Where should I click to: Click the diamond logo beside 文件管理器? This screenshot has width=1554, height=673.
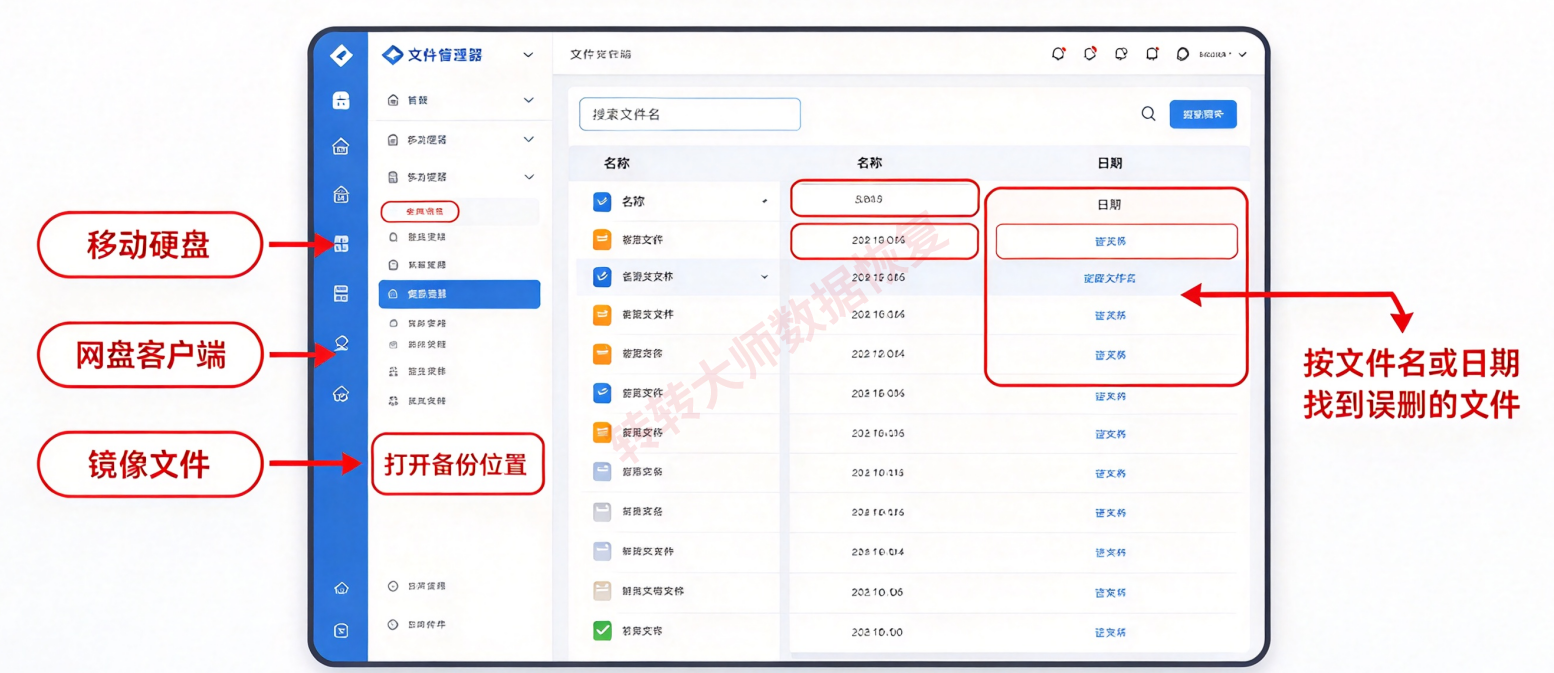tap(392, 55)
